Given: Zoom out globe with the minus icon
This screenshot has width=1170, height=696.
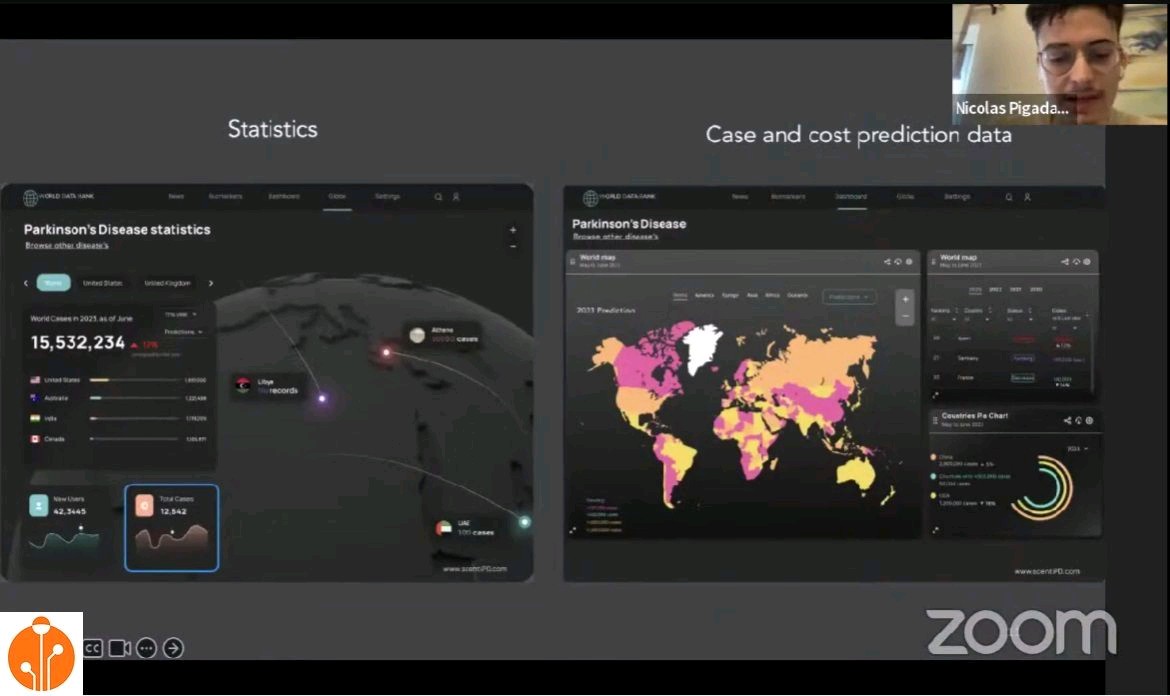Looking at the screenshot, I should pos(513,246).
